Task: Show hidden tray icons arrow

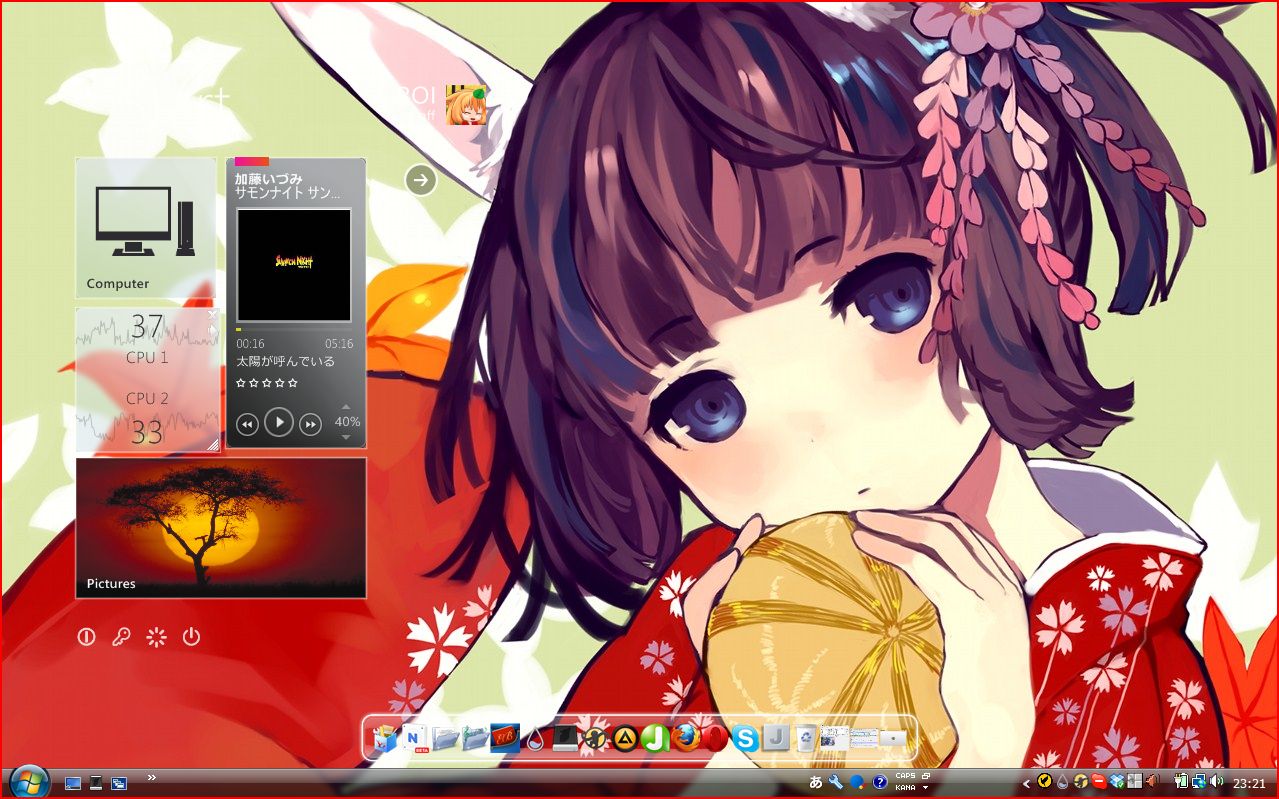Action: click(1026, 783)
